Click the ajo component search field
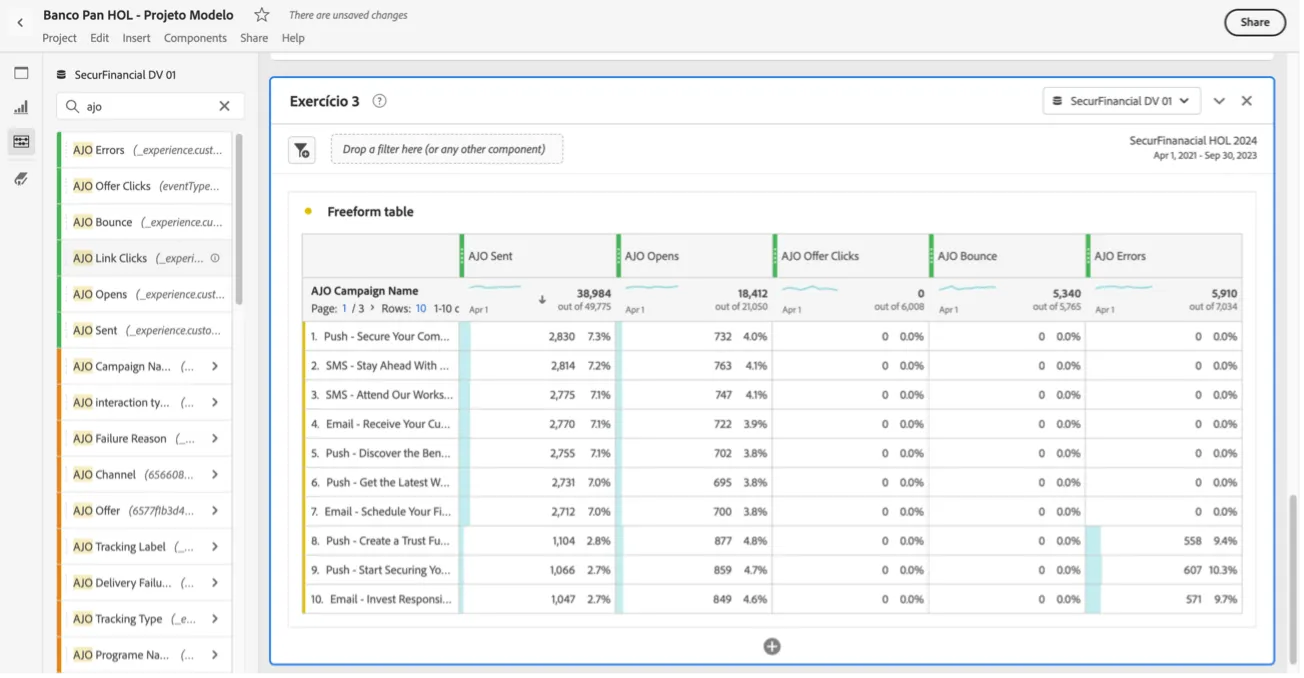The image size is (1304, 678). tap(150, 106)
